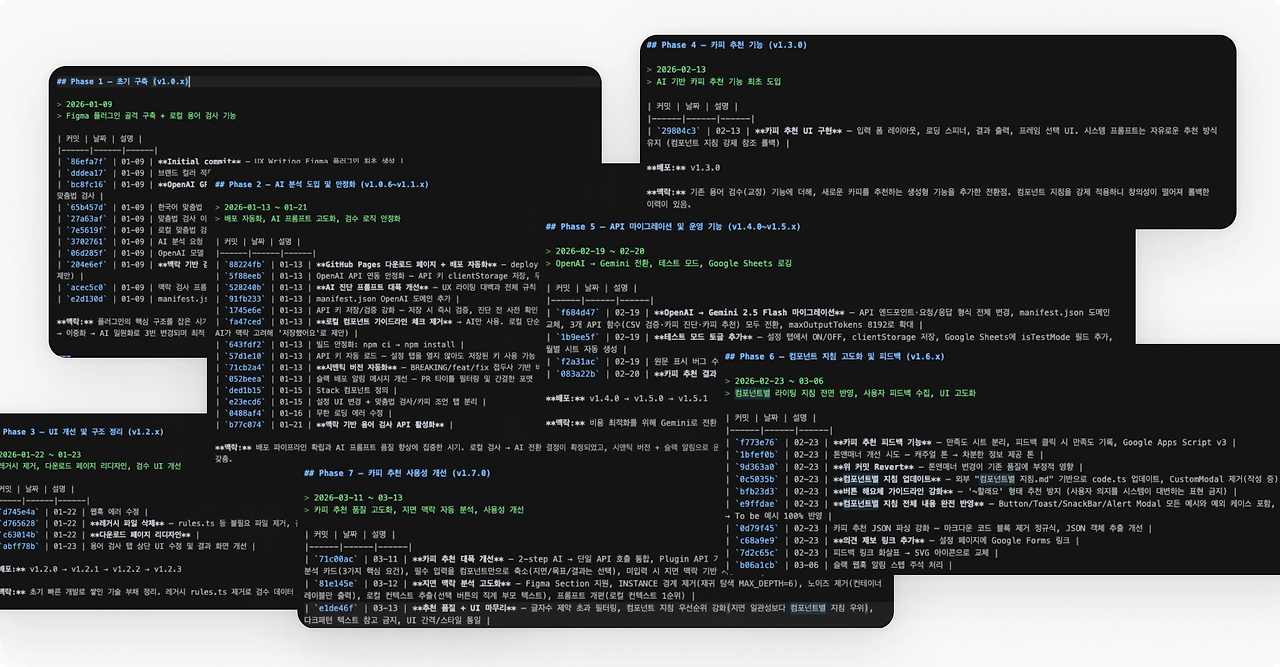The width and height of the screenshot is (1280, 667).
Task: Select commit hash "f2a31ac"
Action: 578,362
